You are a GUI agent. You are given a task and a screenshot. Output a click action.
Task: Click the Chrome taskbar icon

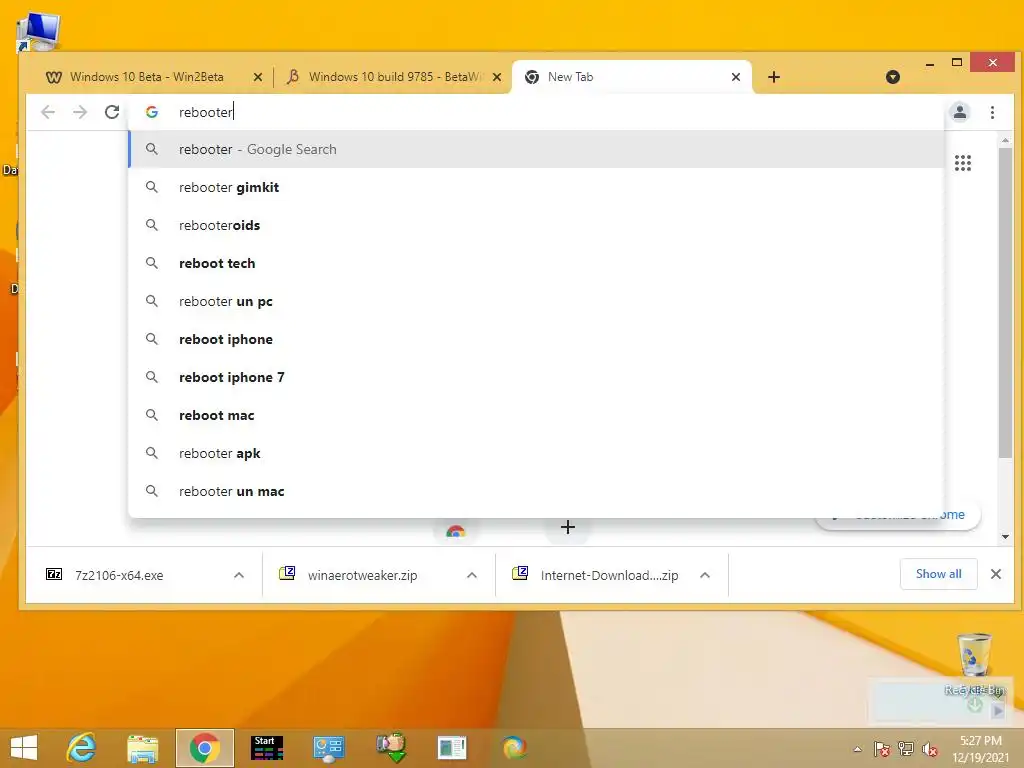click(x=204, y=748)
